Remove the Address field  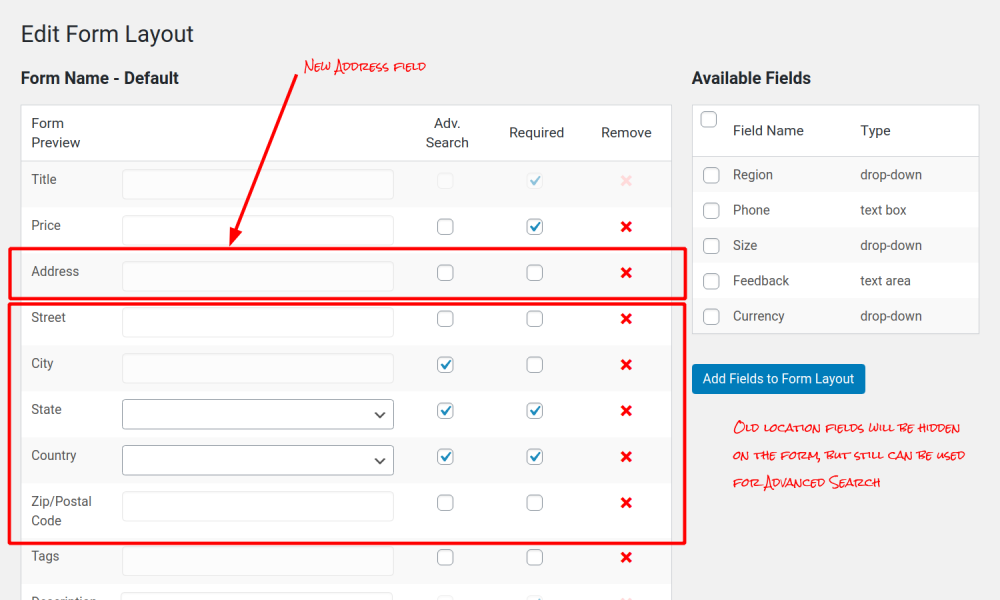click(626, 272)
